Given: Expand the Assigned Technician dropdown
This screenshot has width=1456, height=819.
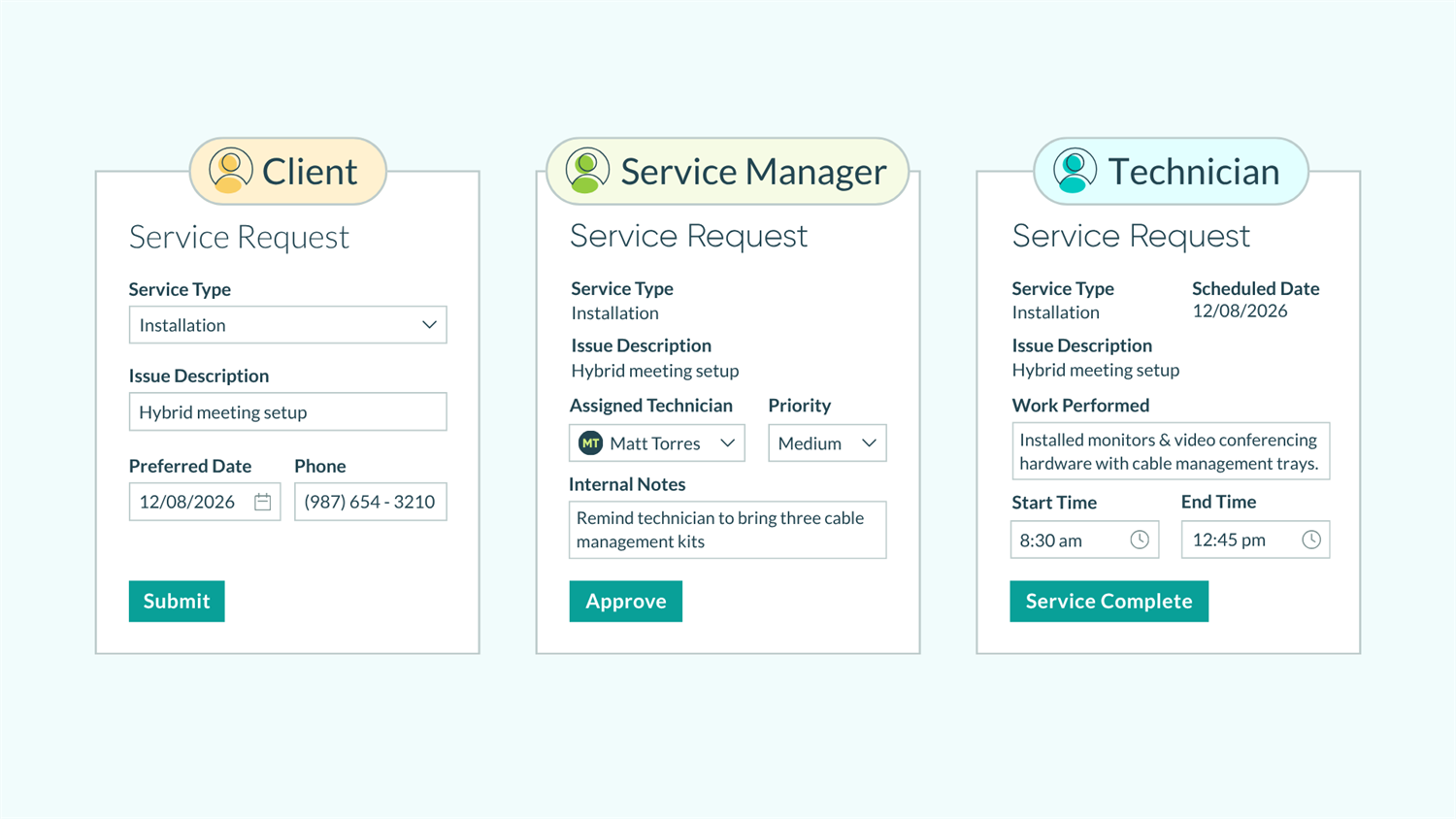Looking at the screenshot, I should [x=727, y=442].
